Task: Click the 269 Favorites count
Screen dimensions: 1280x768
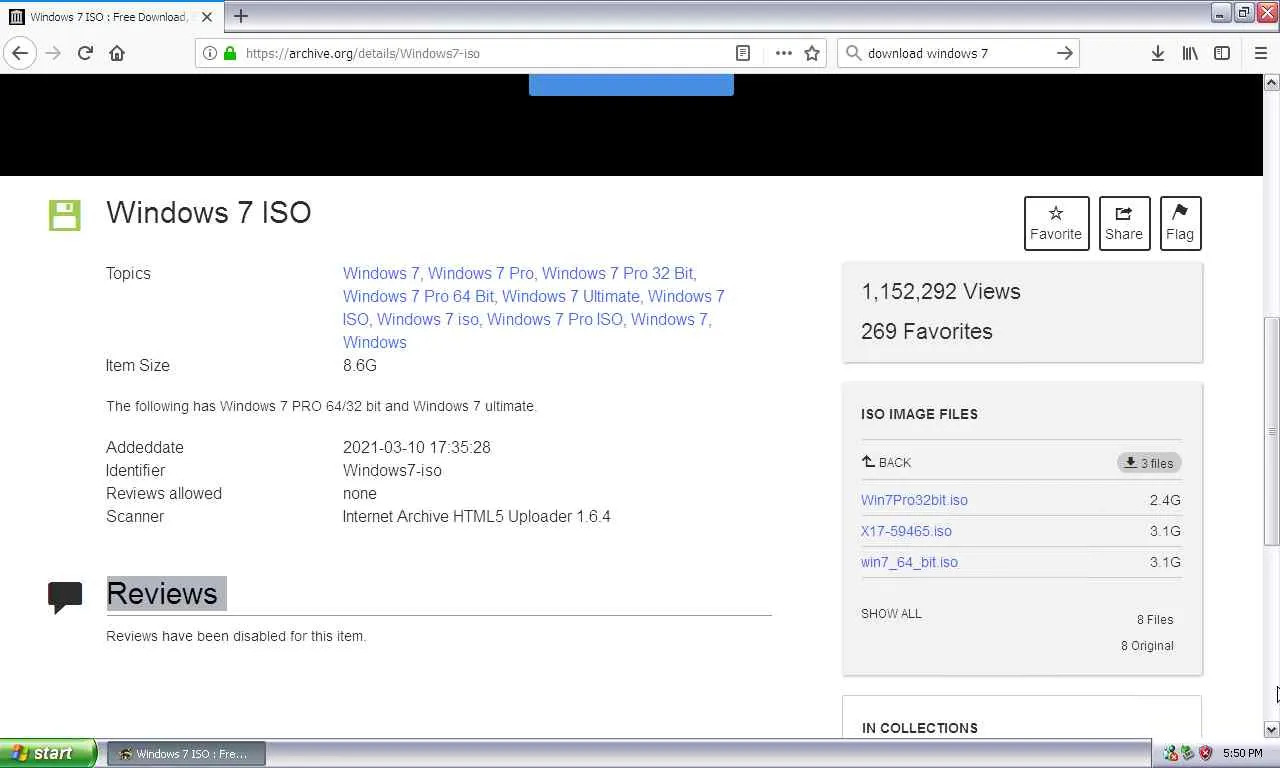Action: tap(926, 331)
